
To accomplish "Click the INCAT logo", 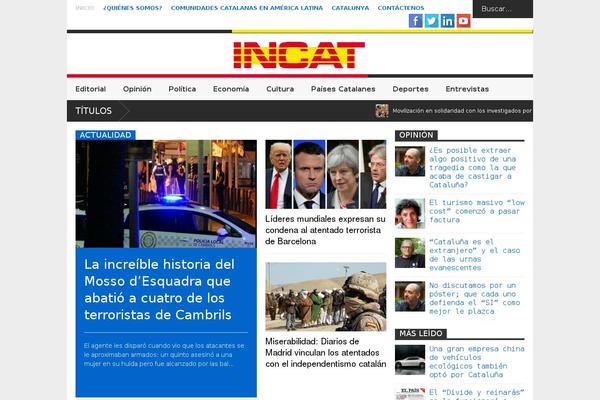I will (299, 55).
